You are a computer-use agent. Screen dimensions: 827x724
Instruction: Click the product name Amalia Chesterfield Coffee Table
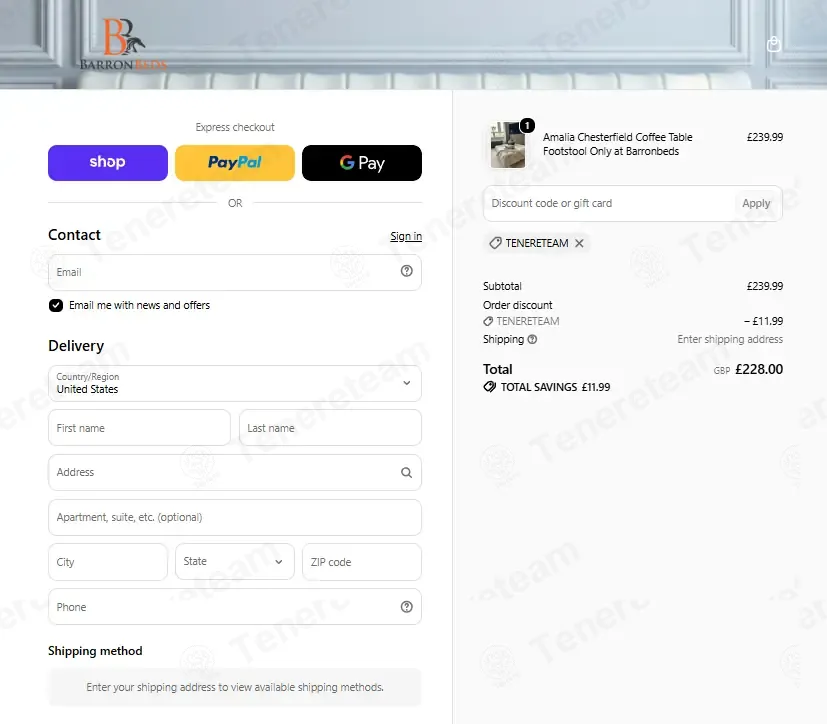pyautogui.click(x=618, y=144)
